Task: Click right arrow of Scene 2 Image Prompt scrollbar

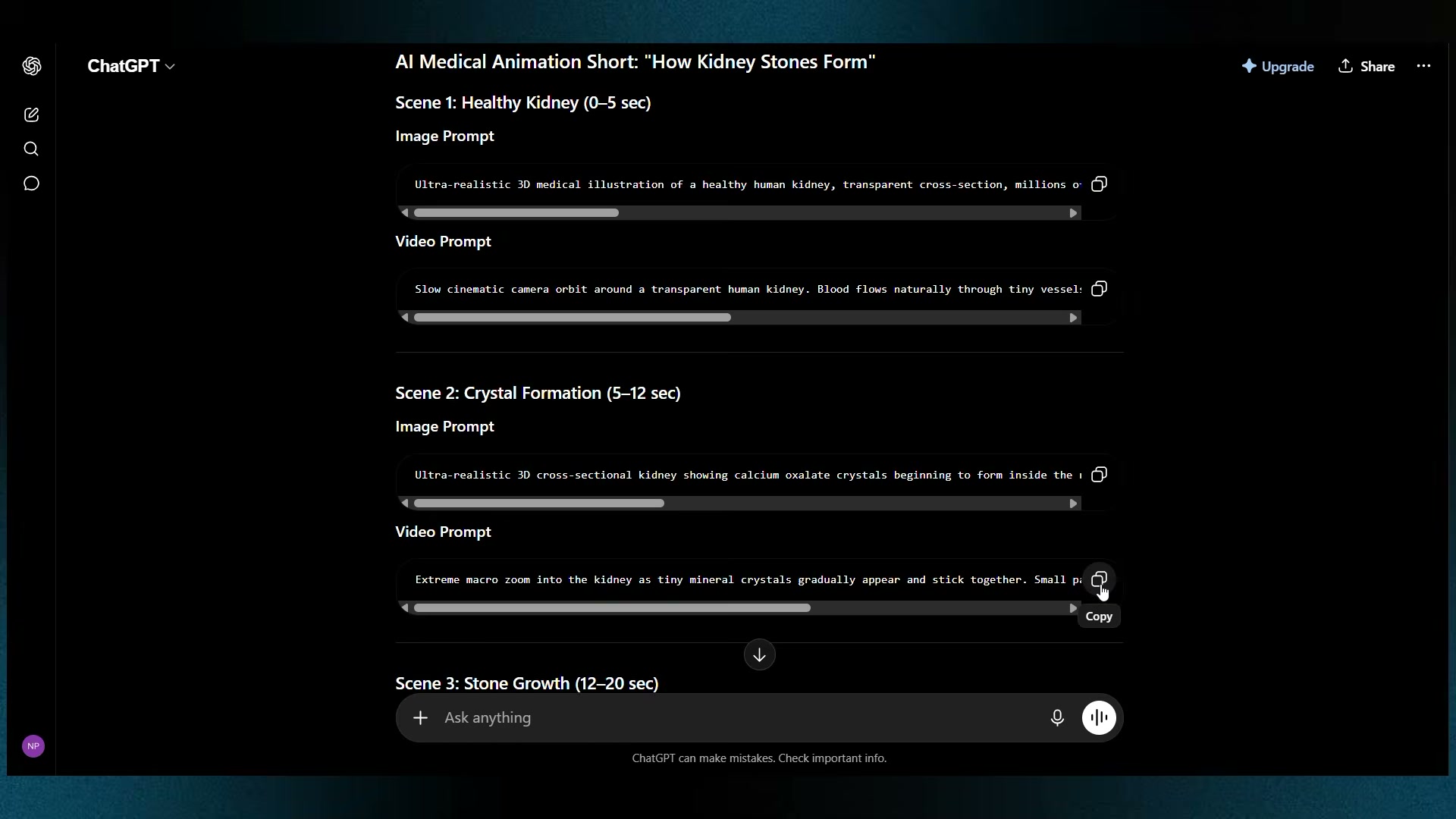Action: tap(1073, 504)
